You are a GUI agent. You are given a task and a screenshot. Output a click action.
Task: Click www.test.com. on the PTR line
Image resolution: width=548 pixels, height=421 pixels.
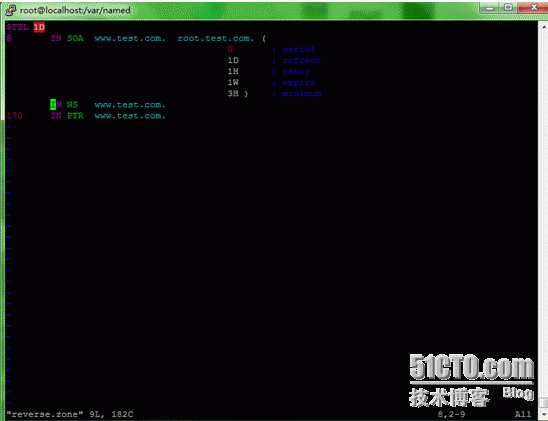[130, 116]
